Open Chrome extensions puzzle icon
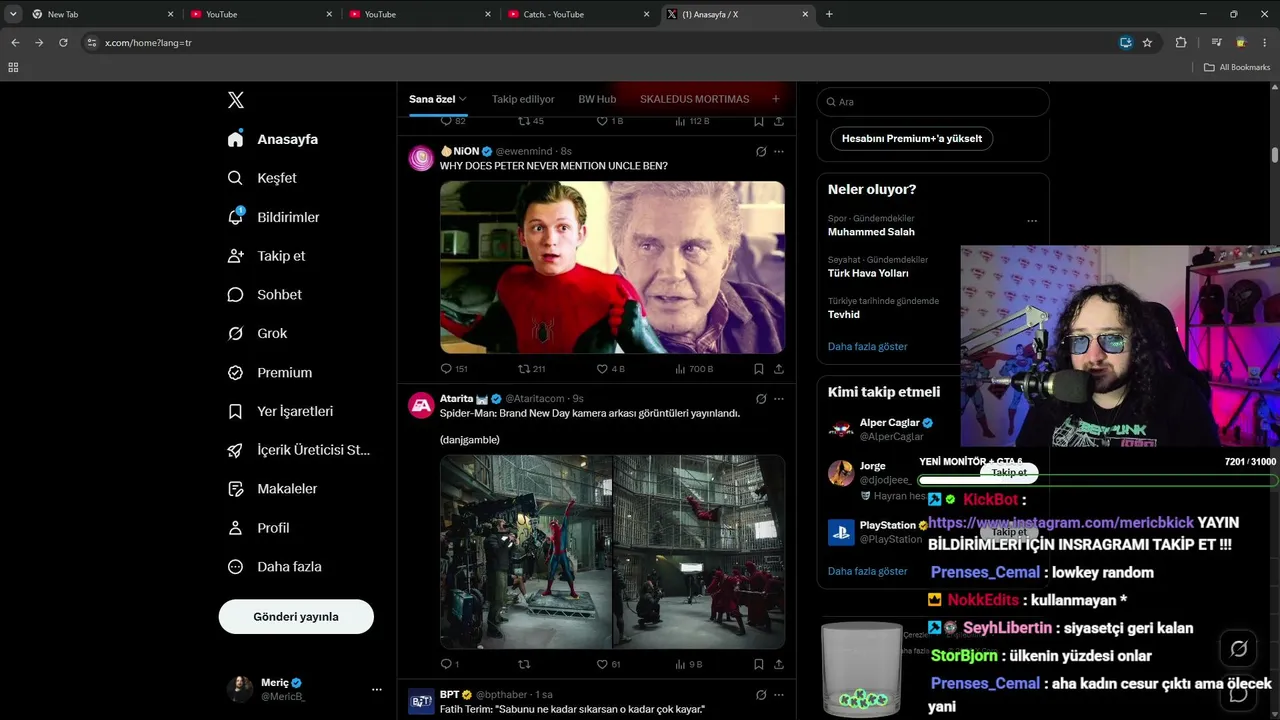Viewport: 1280px width, 720px height. [1181, 42]
